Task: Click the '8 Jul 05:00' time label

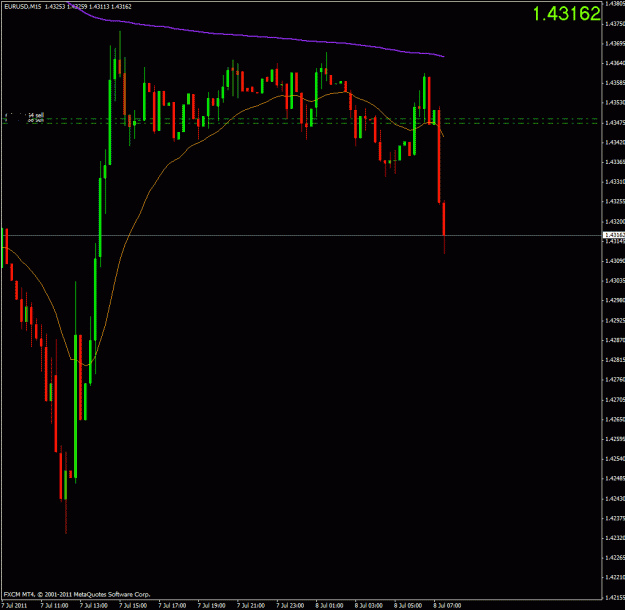Action: (x=408, y=606)
